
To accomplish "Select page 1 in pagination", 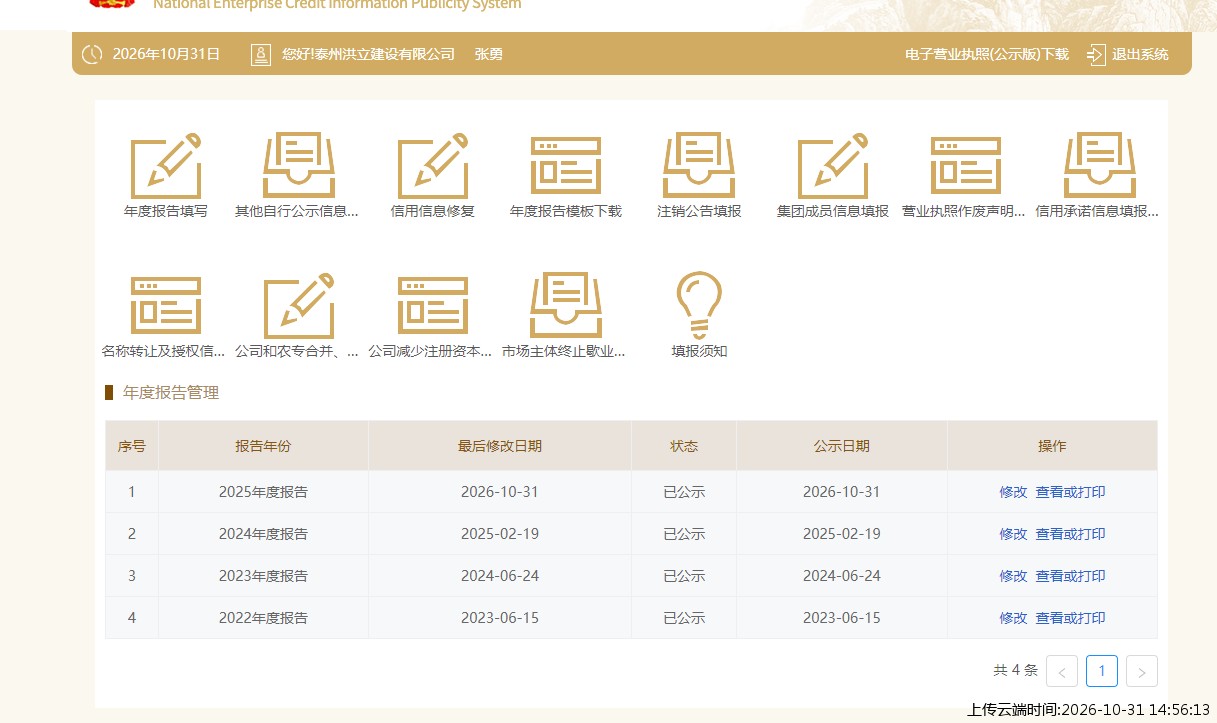I will point(1102,671).
